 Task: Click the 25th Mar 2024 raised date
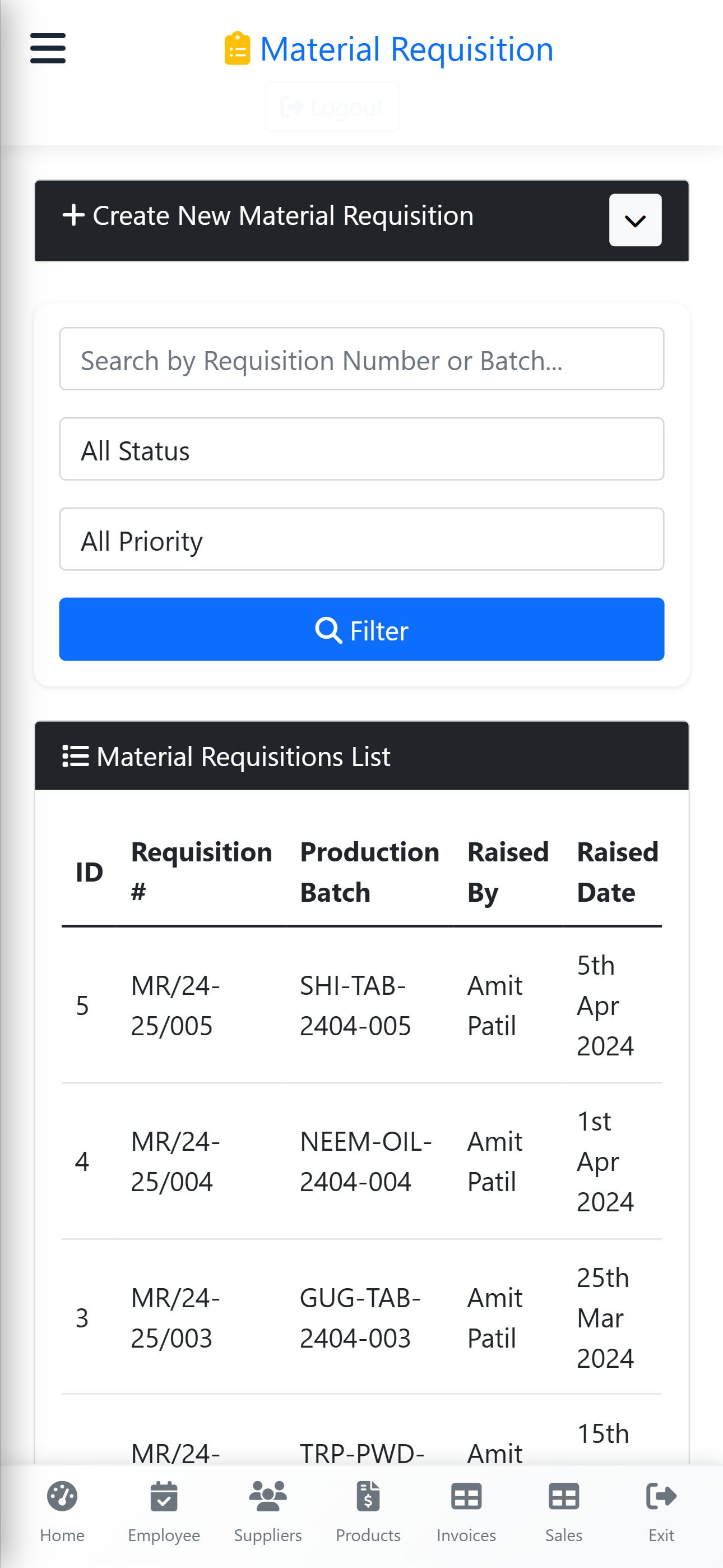[605, 1318]
